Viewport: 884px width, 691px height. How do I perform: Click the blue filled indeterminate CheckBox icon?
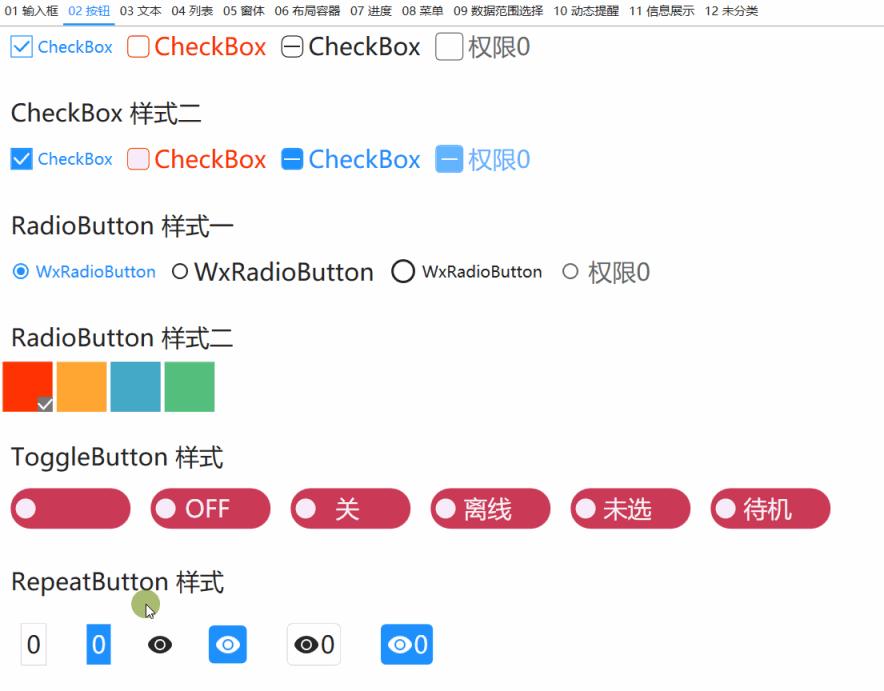[292, 160]
